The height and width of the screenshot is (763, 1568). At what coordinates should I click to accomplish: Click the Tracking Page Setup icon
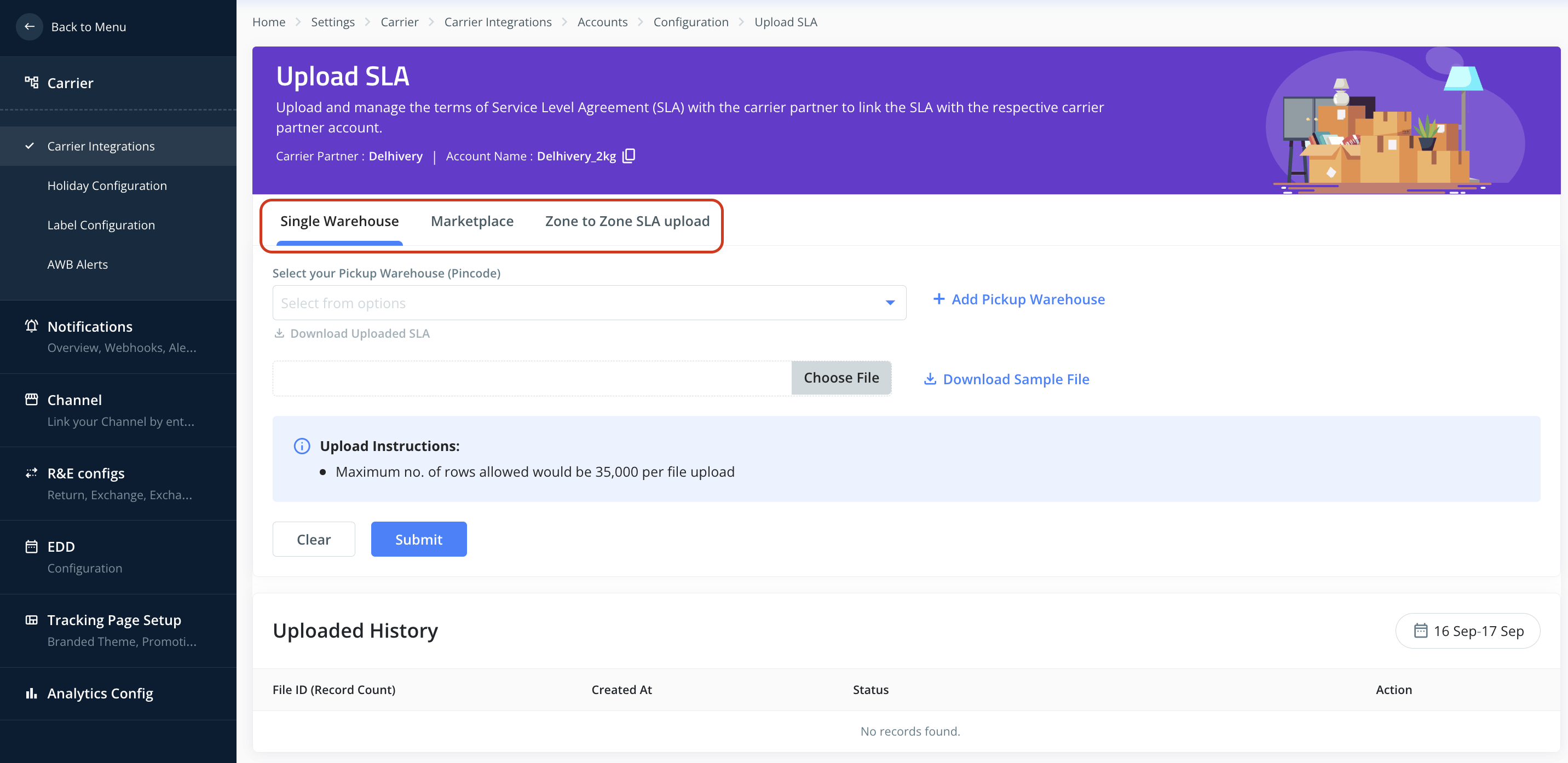pos(32,620)
